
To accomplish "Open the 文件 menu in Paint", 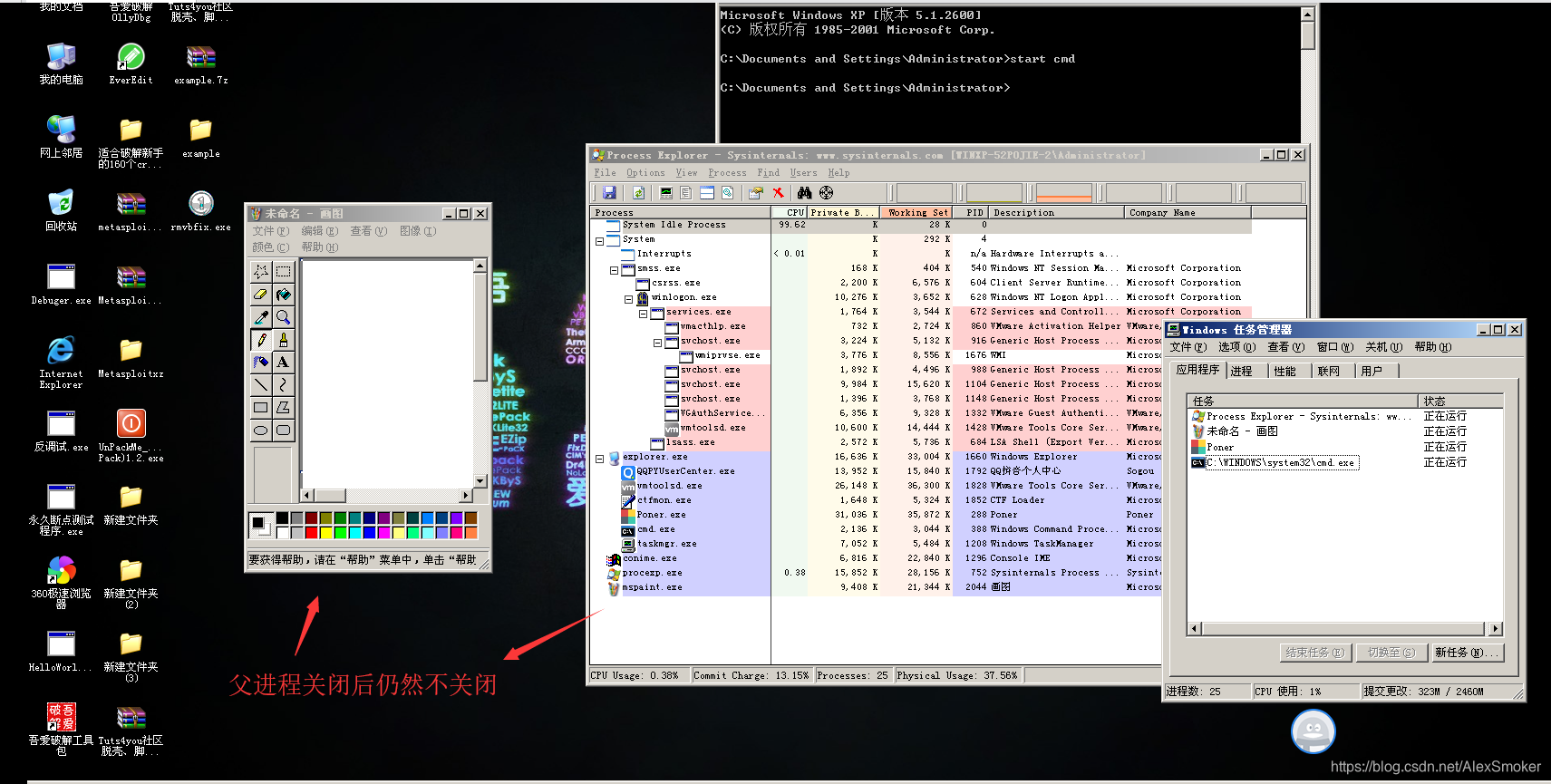I will (270, 231).
